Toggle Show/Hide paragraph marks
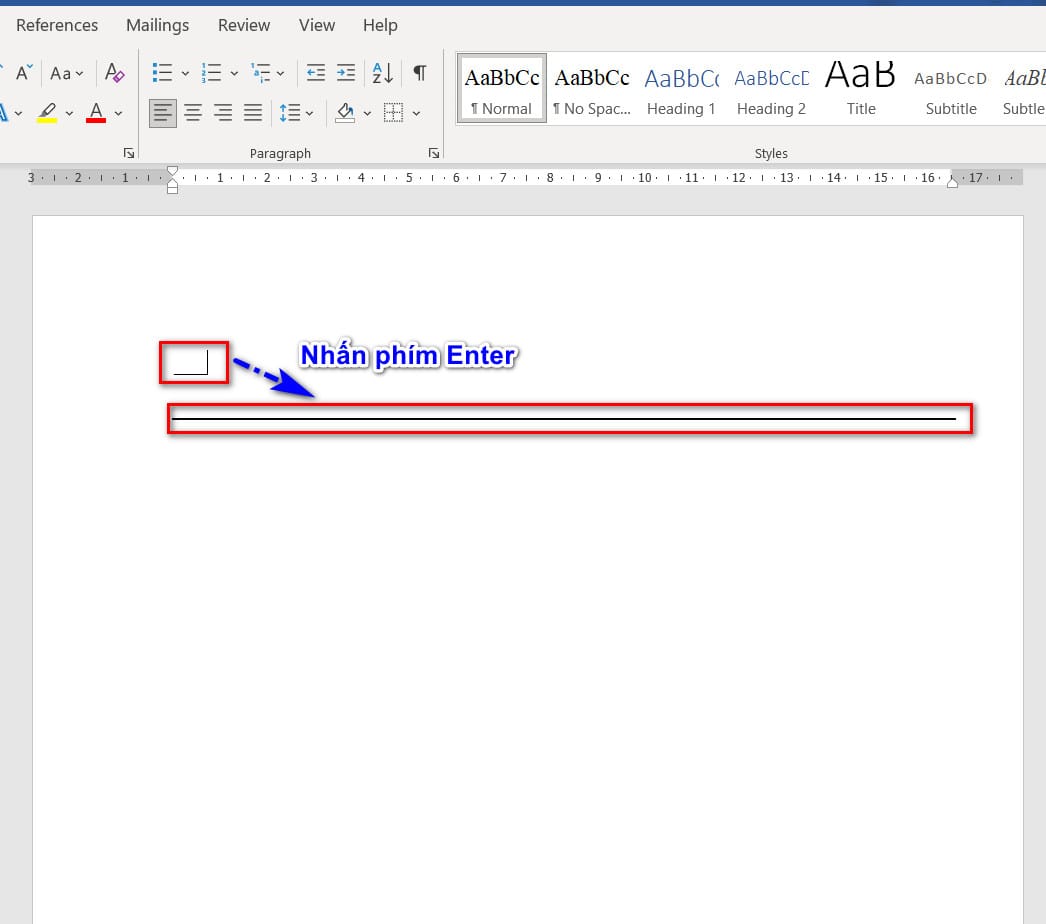Viewport: 1046px width, 924px height. click(x=420, y=73)
